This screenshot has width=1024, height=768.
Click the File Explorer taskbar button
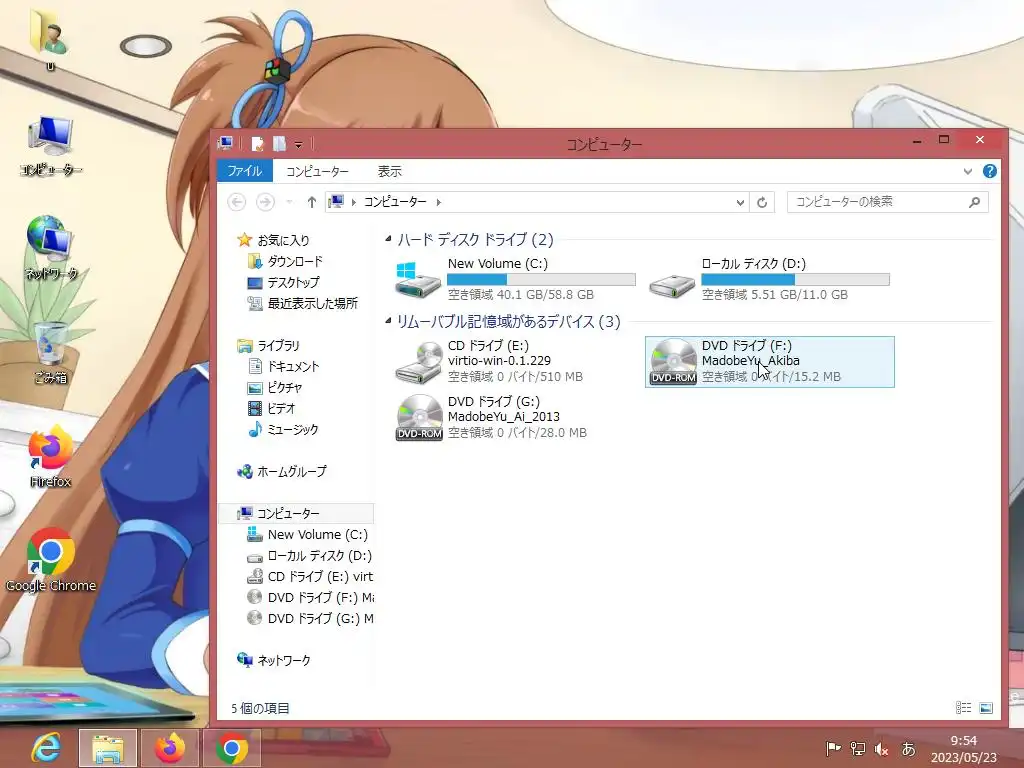click(x=108, y=748)
